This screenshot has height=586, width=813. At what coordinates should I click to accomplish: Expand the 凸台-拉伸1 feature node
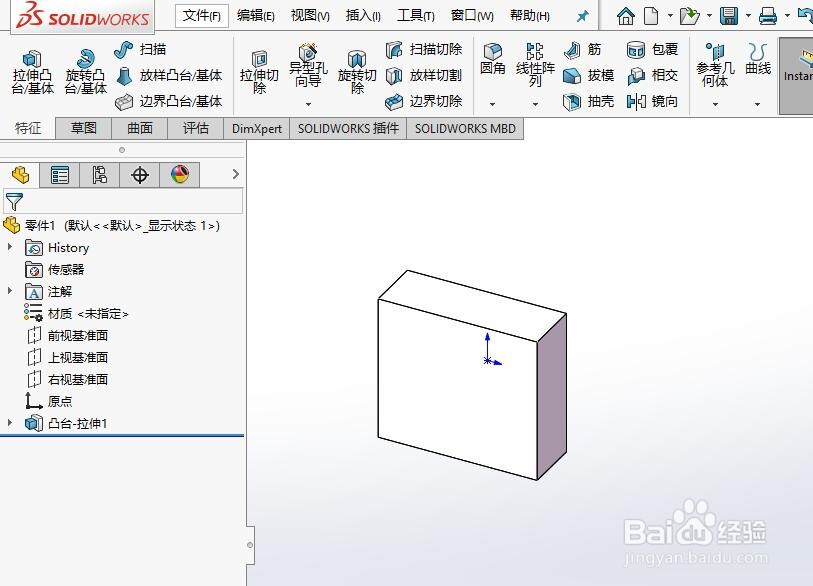(x=10, y=423)
